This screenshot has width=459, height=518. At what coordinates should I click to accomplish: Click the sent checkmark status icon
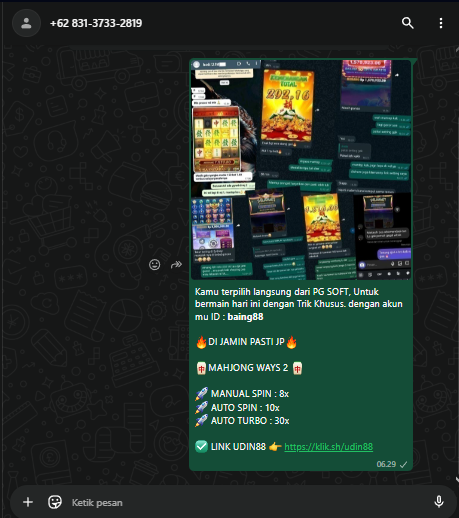pos(403,464)
